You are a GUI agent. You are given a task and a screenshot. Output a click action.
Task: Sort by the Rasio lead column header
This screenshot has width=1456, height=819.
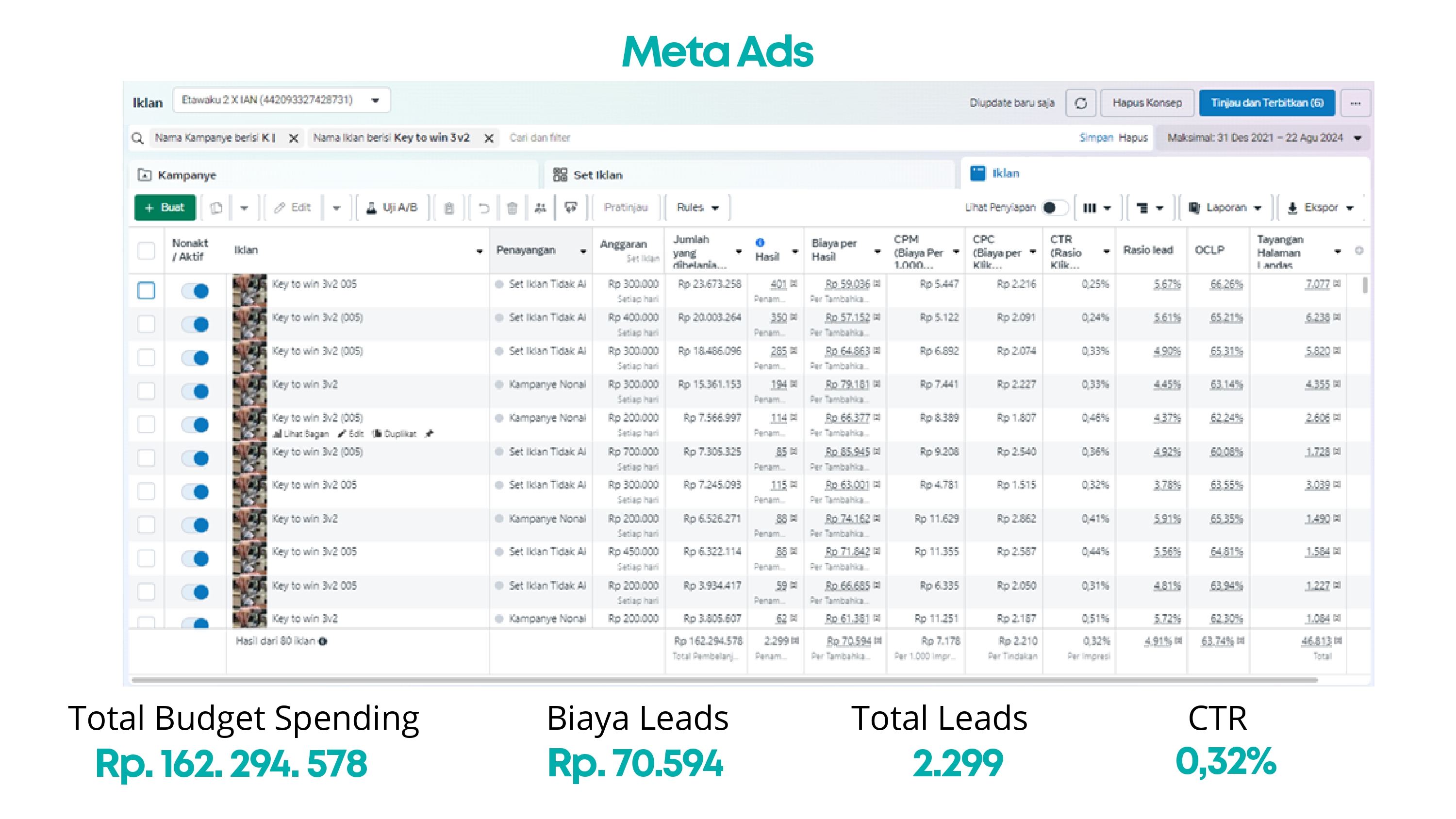(x=1147, y=250)
